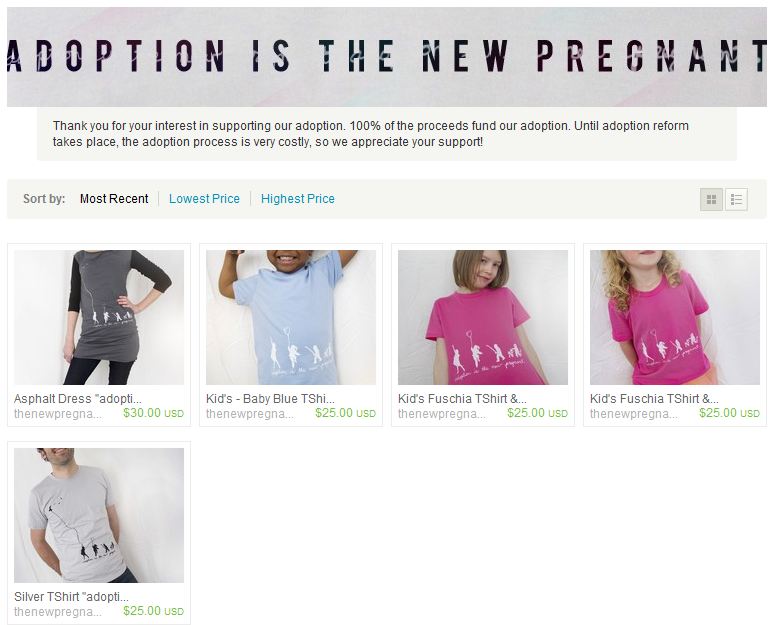
Task: Click the Kid's - Baby Blue TShi... title
Action: (x=271, y=399)
